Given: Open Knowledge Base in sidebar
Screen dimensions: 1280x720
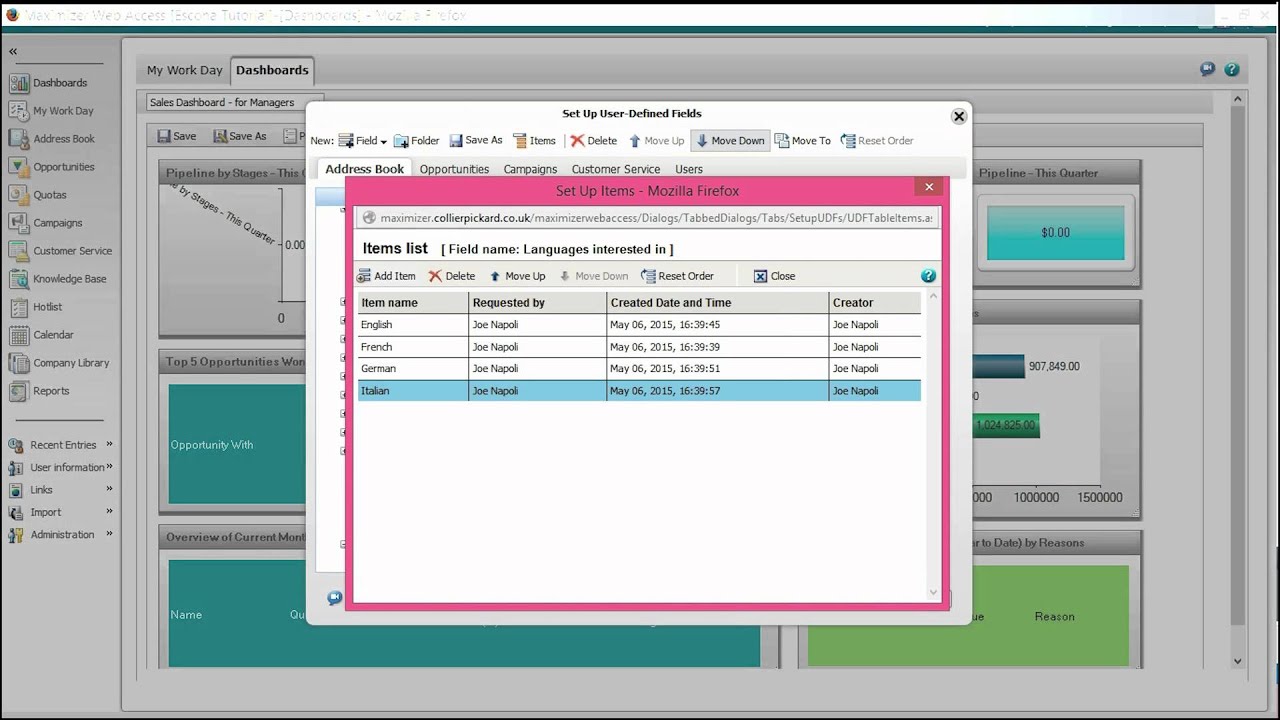Looking at the screenshot, I should 58,279.
